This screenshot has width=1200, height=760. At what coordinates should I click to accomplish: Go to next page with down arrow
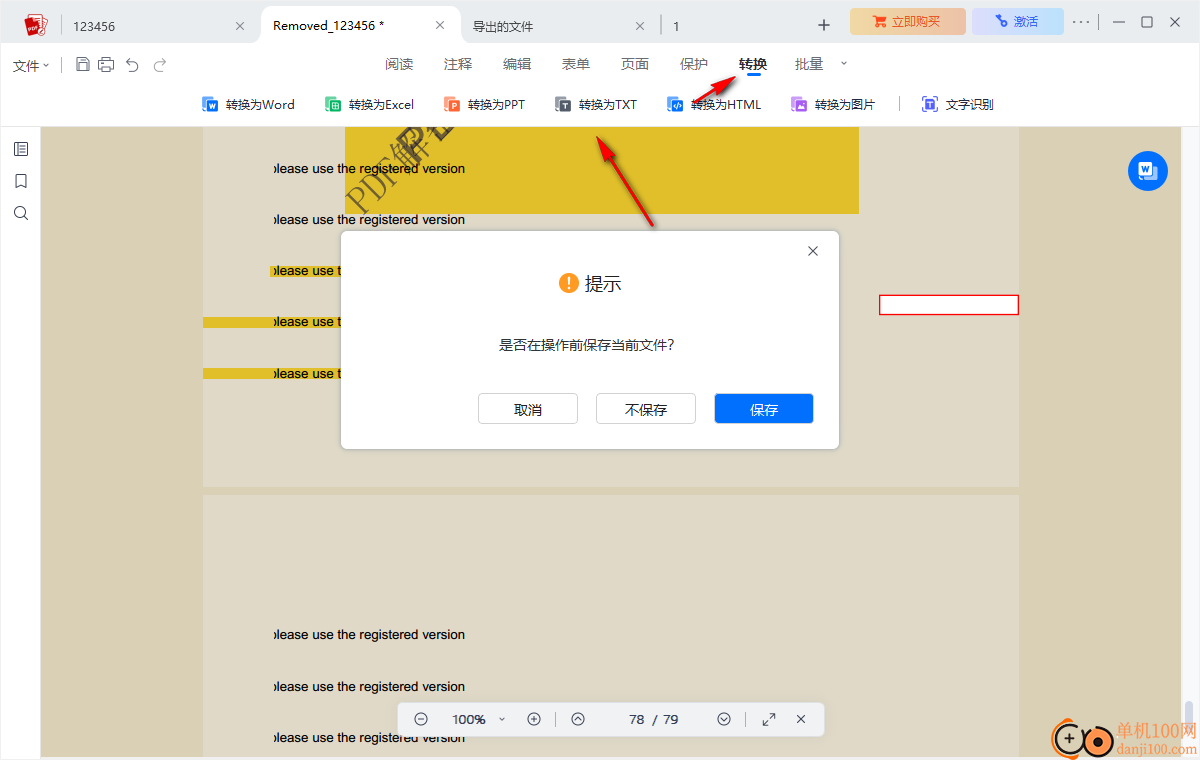tap(724, 719)
